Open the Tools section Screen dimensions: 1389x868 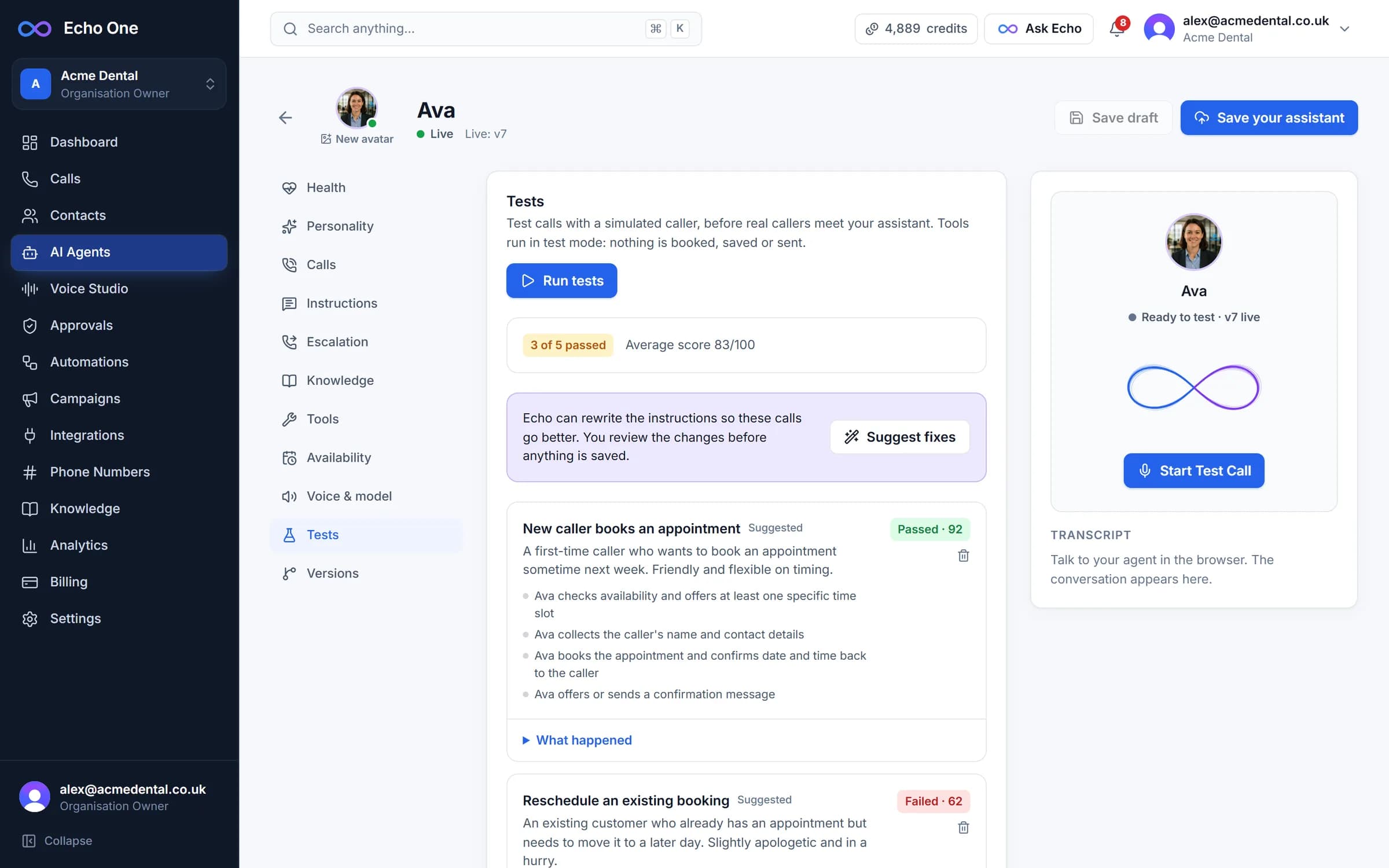click(366, 419)
